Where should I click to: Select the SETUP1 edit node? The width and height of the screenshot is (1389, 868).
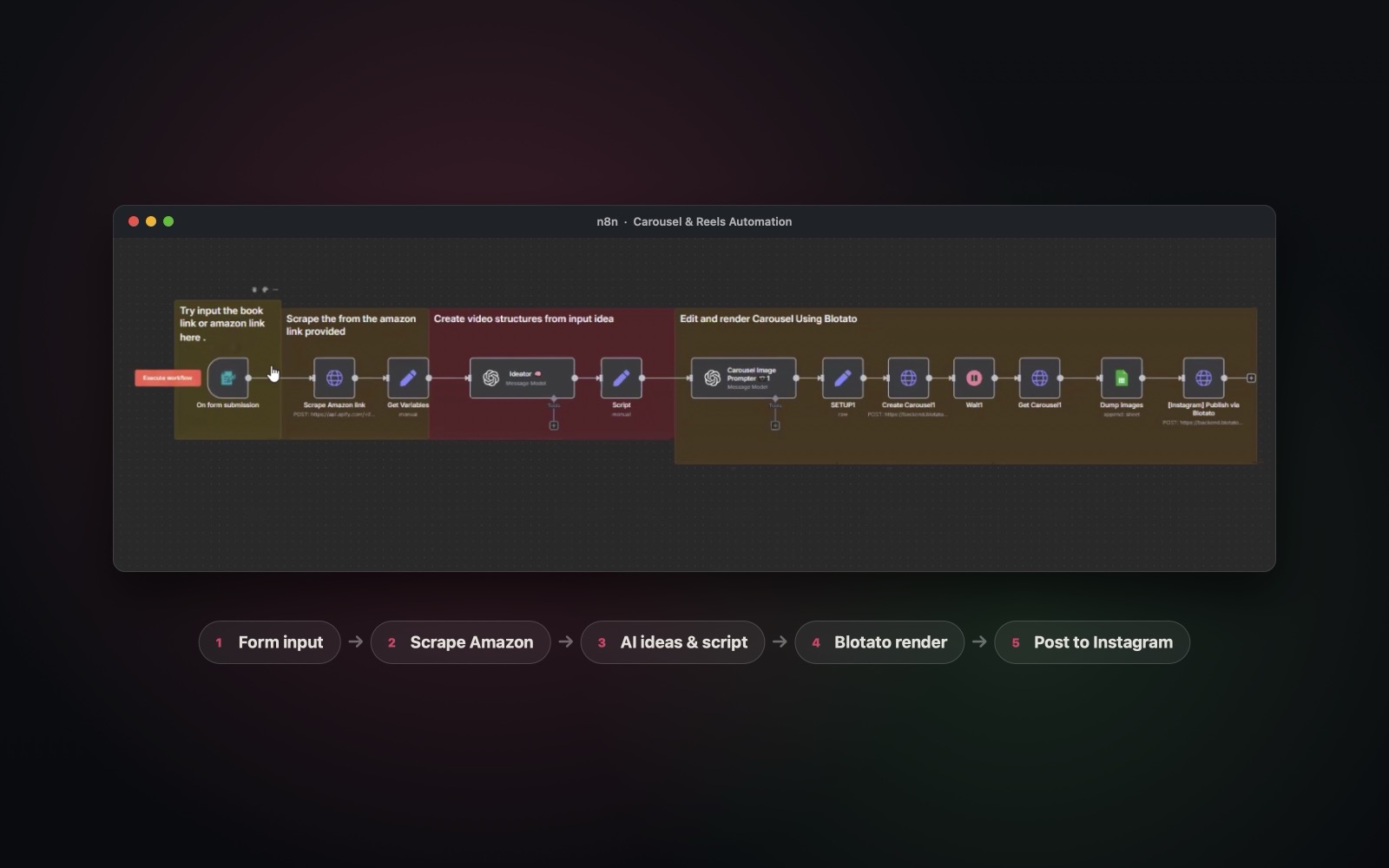pos(843,378)
